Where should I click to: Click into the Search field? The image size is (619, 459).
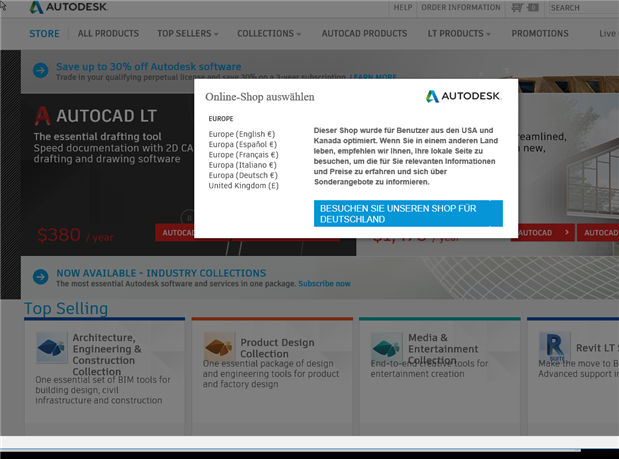coord(582,8)
